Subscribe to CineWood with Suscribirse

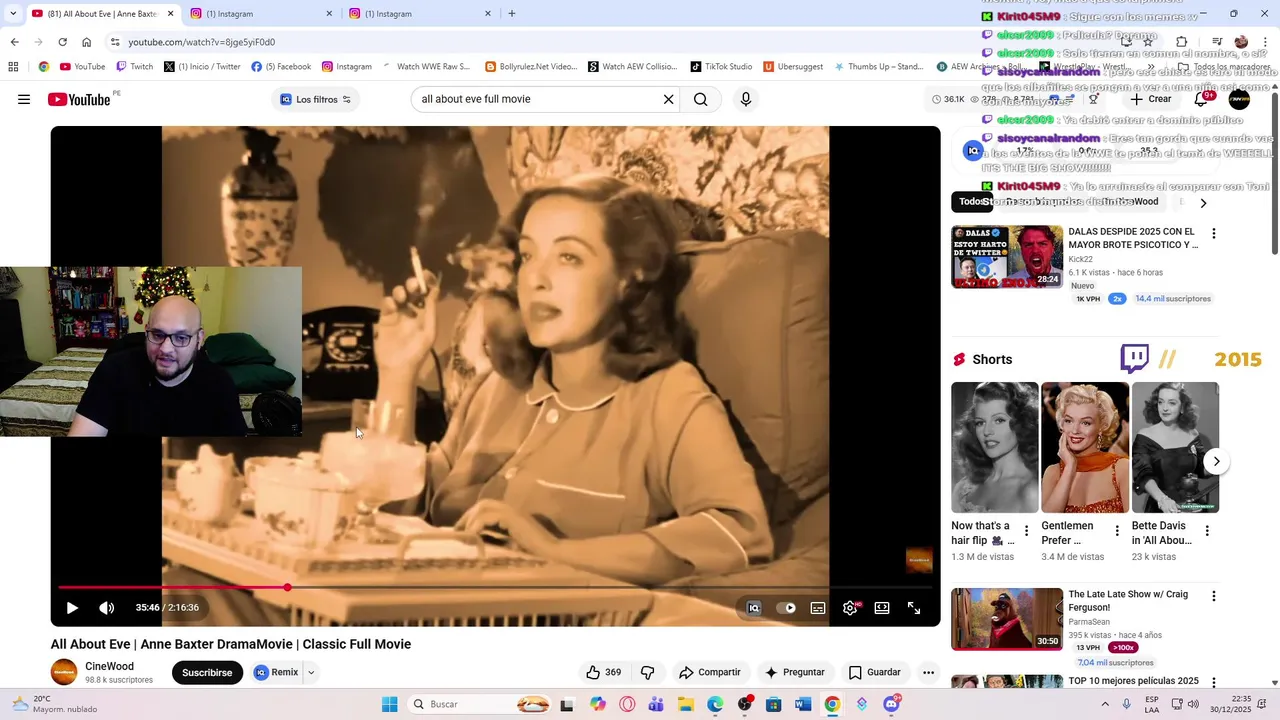point(207,672)
